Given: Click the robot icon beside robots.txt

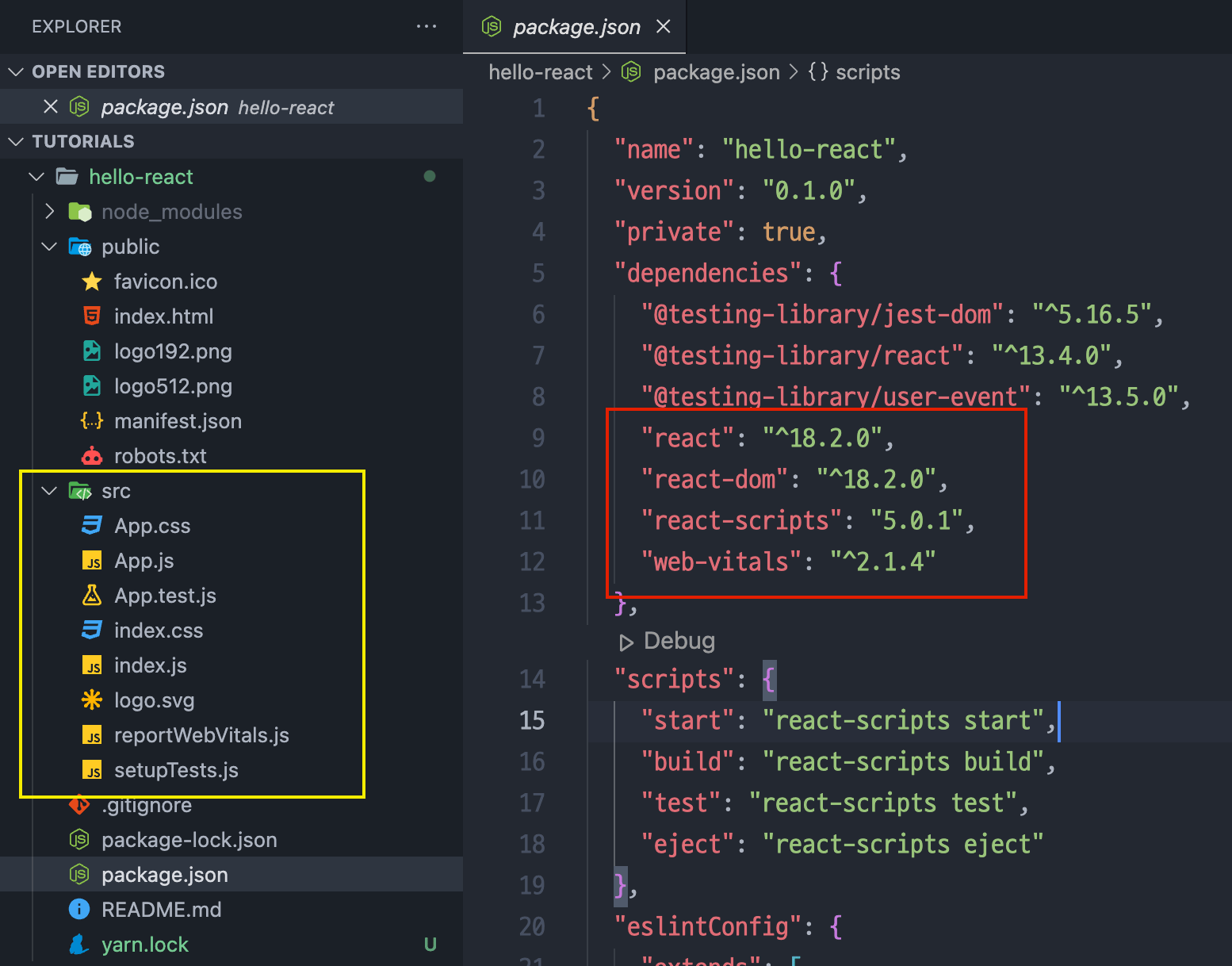Looking at the screenshot, I should tap(92, 456).
